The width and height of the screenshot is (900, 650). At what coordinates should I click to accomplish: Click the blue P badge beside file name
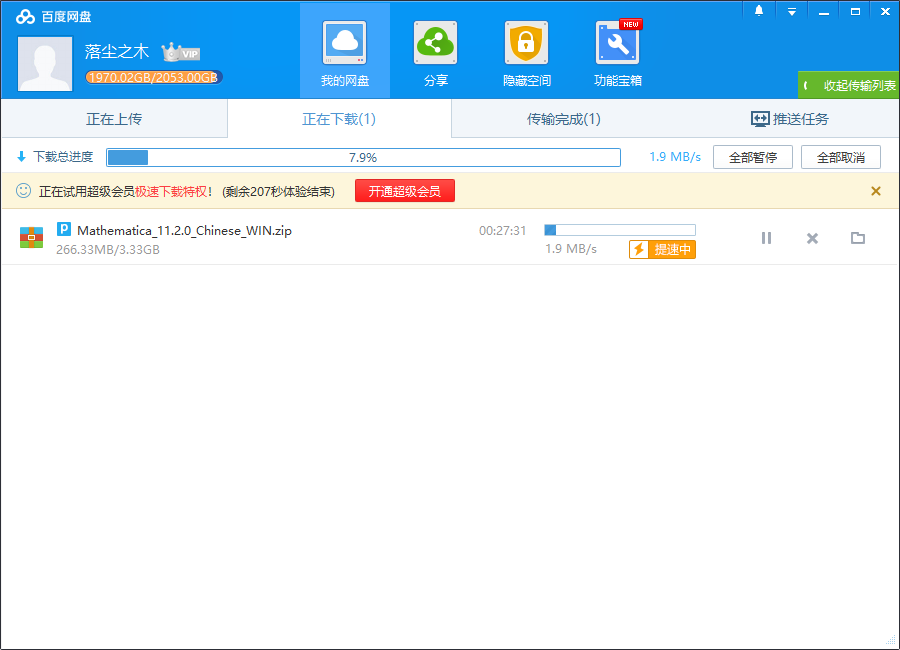coord(64,229)
